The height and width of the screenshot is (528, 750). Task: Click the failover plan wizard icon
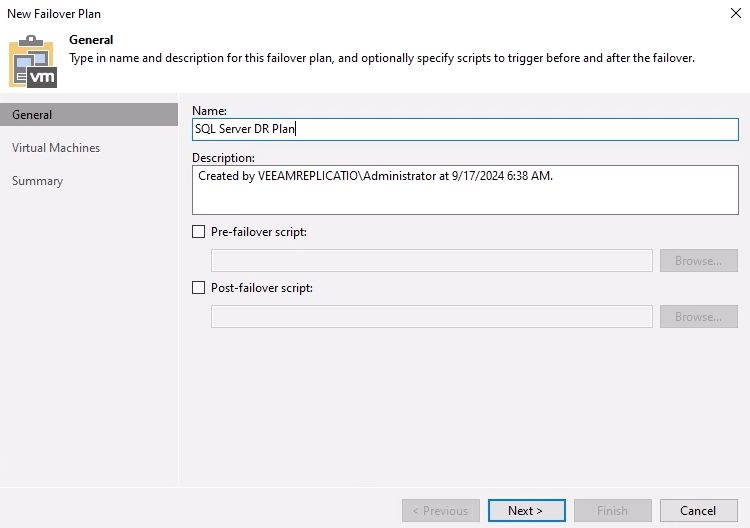pos(33,62)
